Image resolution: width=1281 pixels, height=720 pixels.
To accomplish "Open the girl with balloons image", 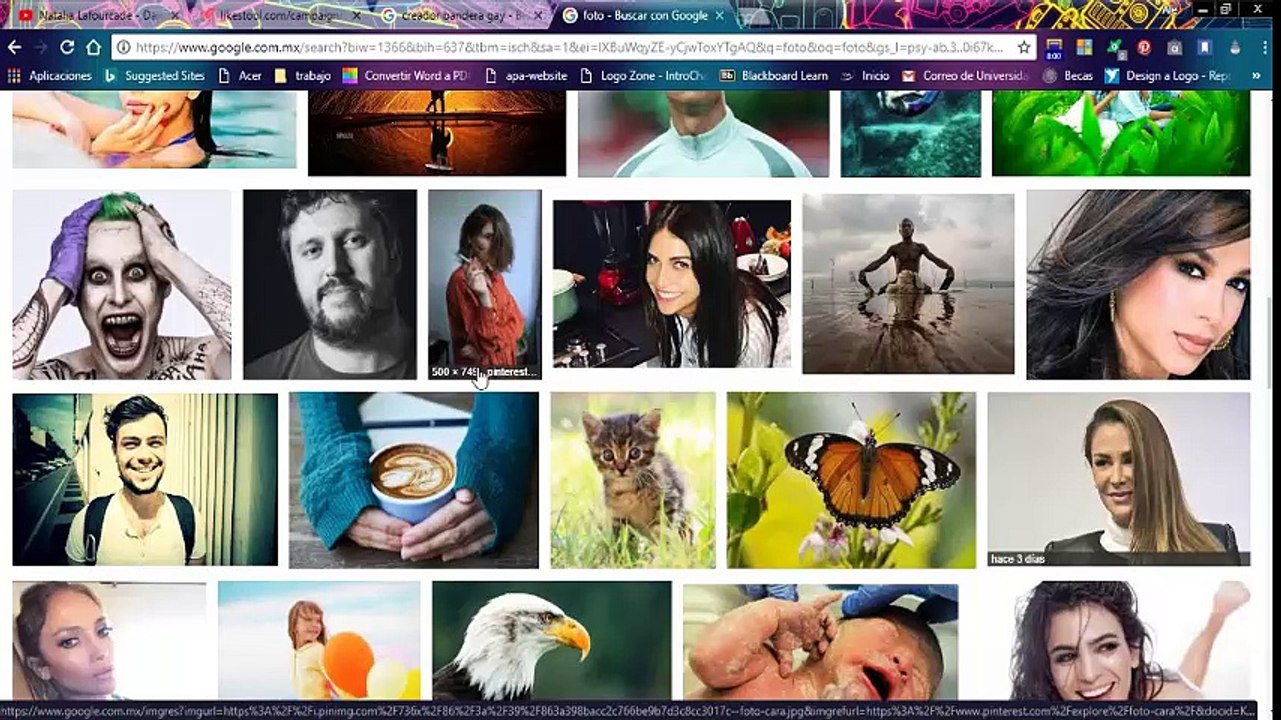I will pos(320,640).
